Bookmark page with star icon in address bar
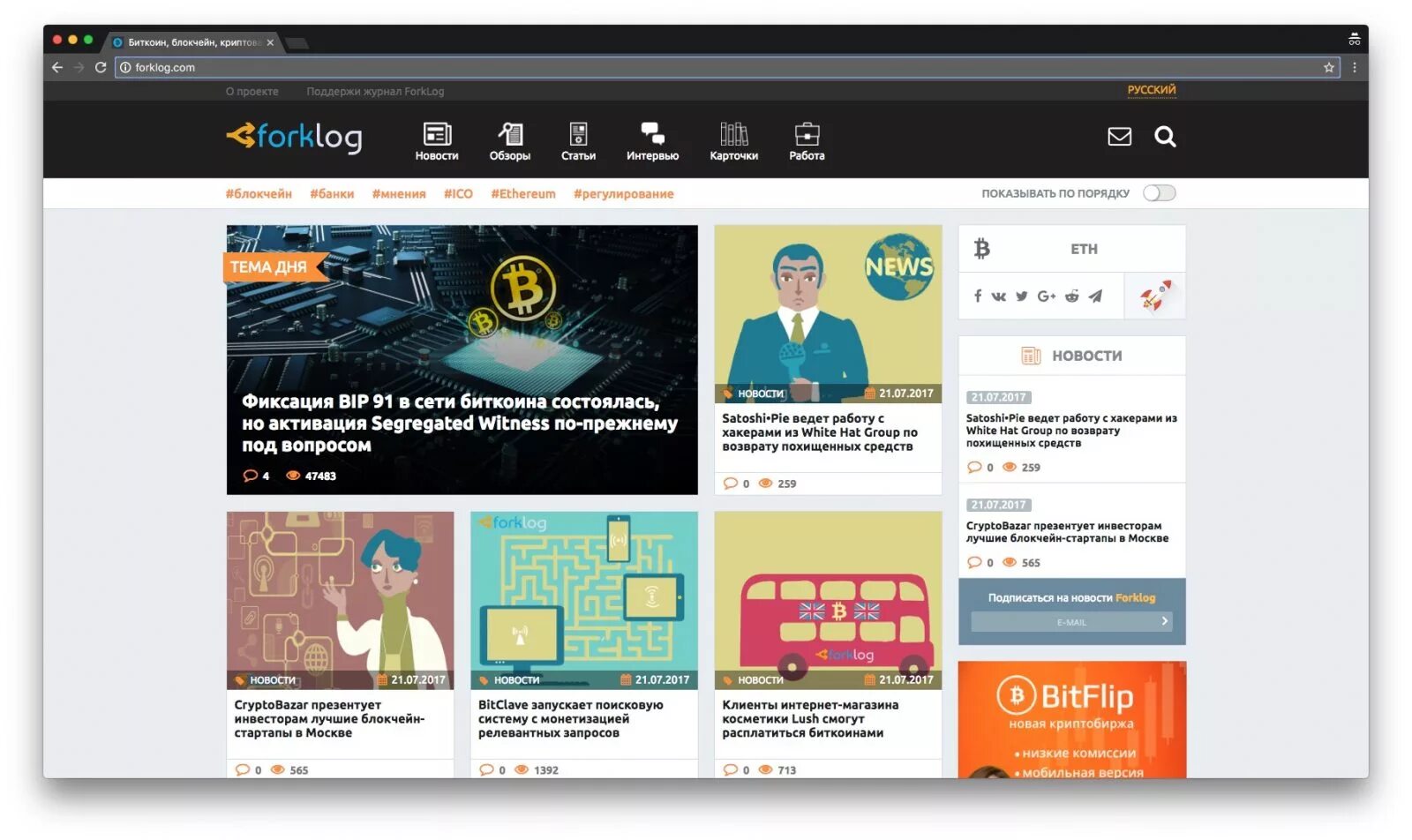 (x=1328, y=68)
